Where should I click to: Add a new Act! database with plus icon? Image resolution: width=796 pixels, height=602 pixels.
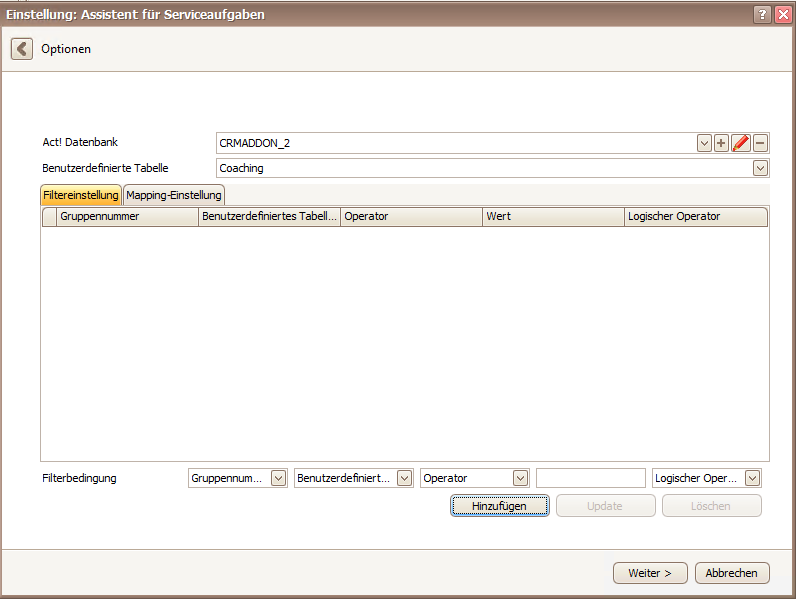pos(721,143)
